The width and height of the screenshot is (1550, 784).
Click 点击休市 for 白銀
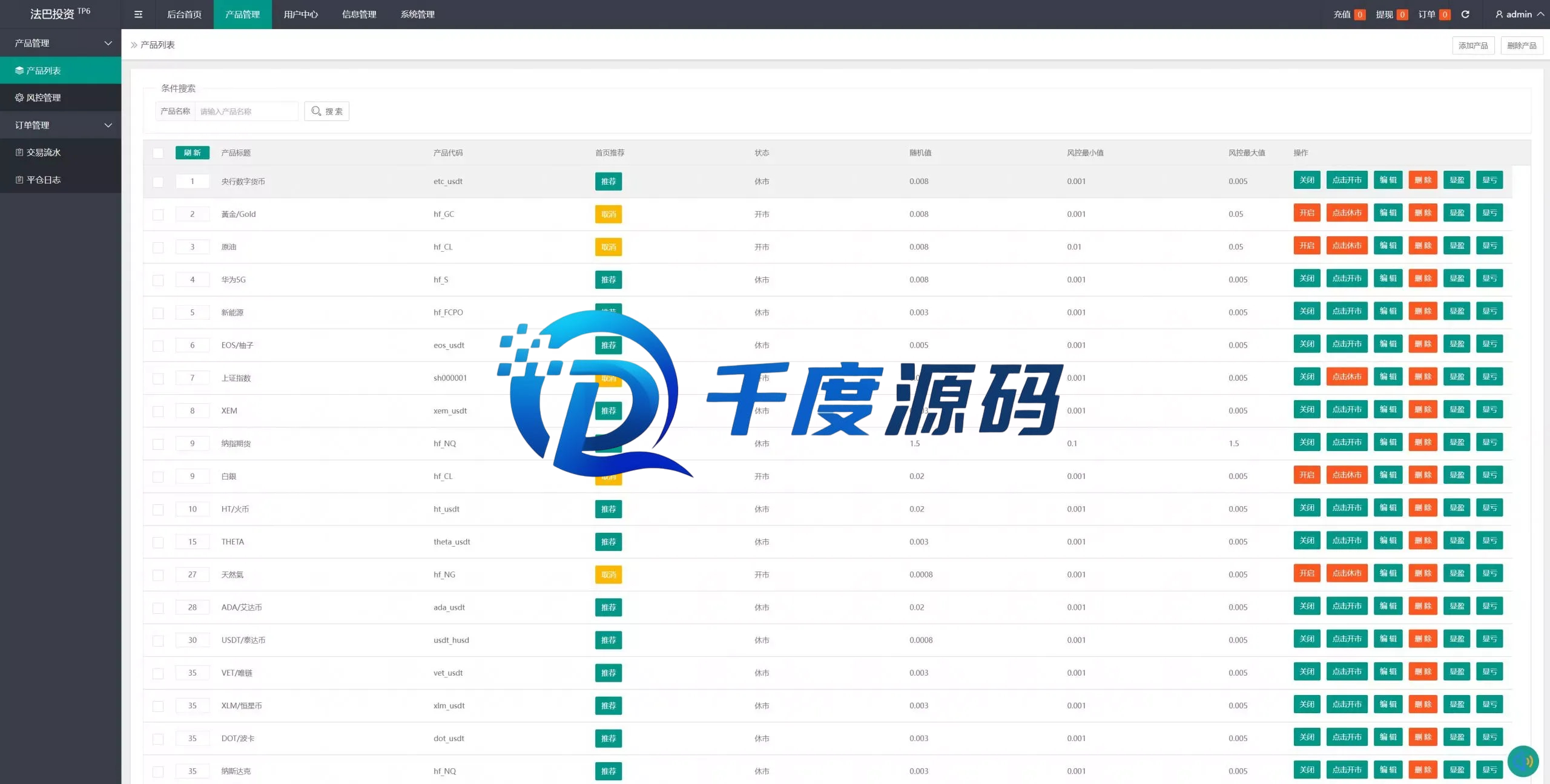[1347, 475]
